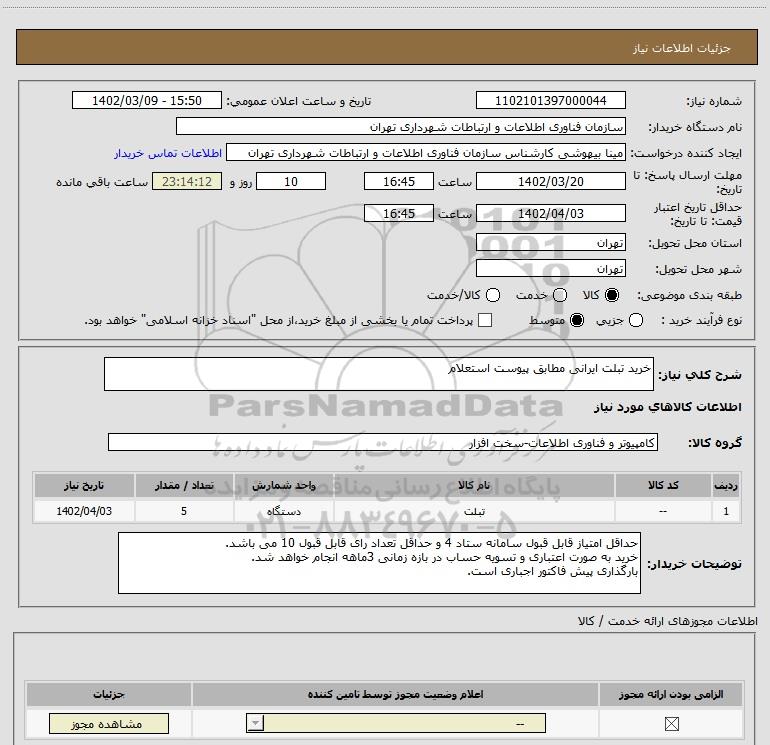Image resolution: width=770 pixels, height=745 pixels.
Task: Toggle the mandatory permit checkbox
Action: coord(671,724)
